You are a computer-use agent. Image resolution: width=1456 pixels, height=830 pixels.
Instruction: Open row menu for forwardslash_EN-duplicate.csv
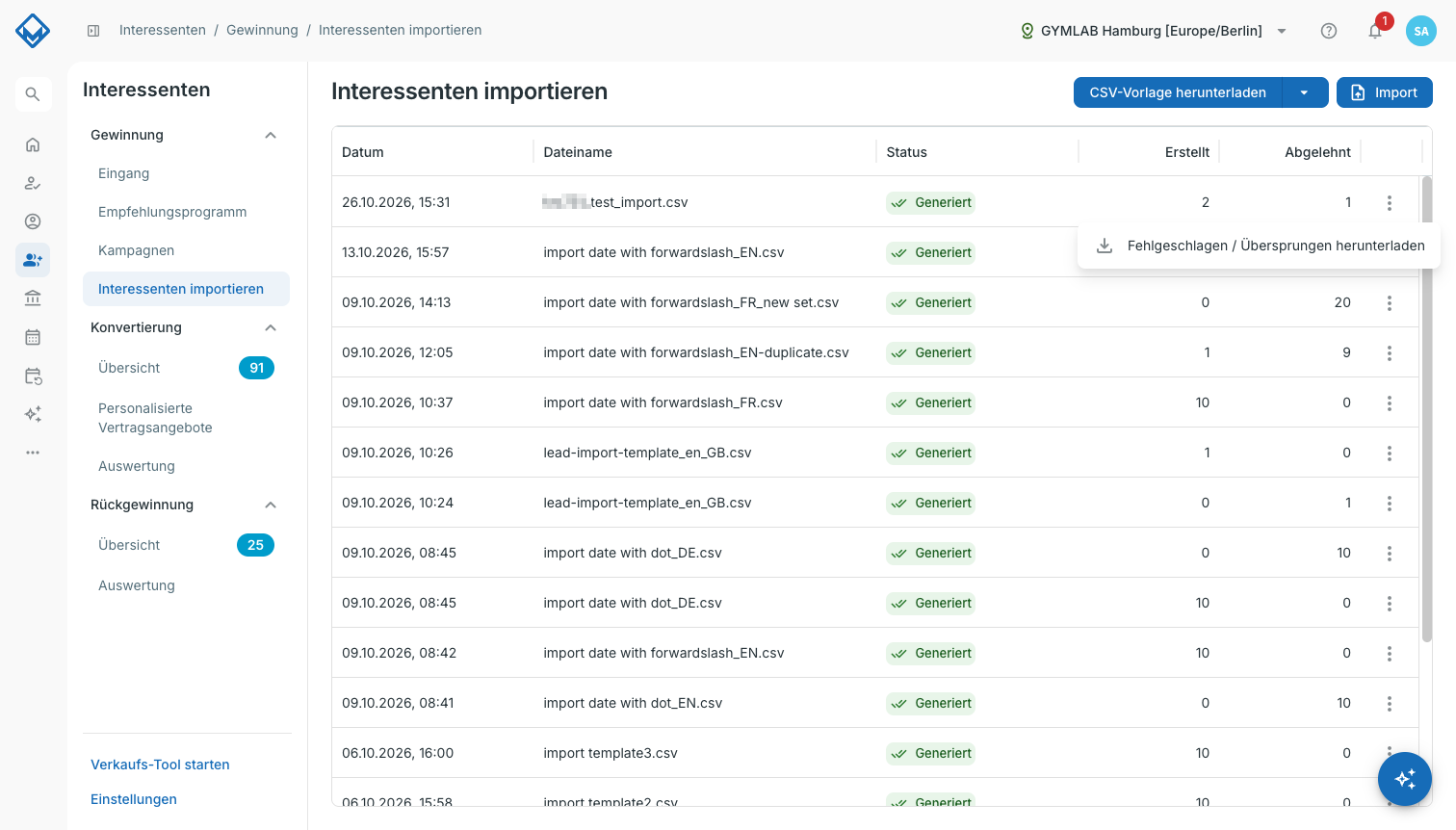pos(1390,353)
